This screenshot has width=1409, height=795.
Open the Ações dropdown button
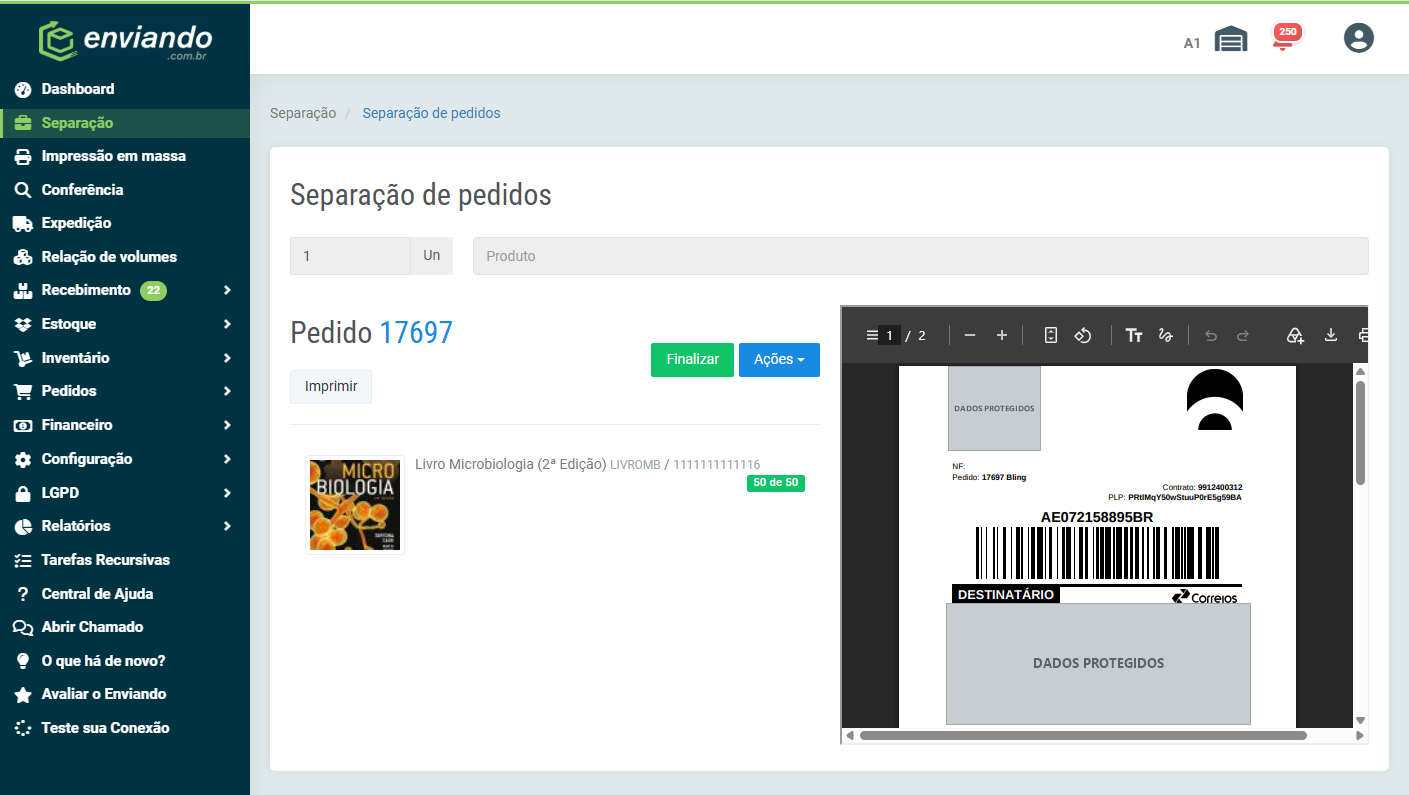point(779,360)
